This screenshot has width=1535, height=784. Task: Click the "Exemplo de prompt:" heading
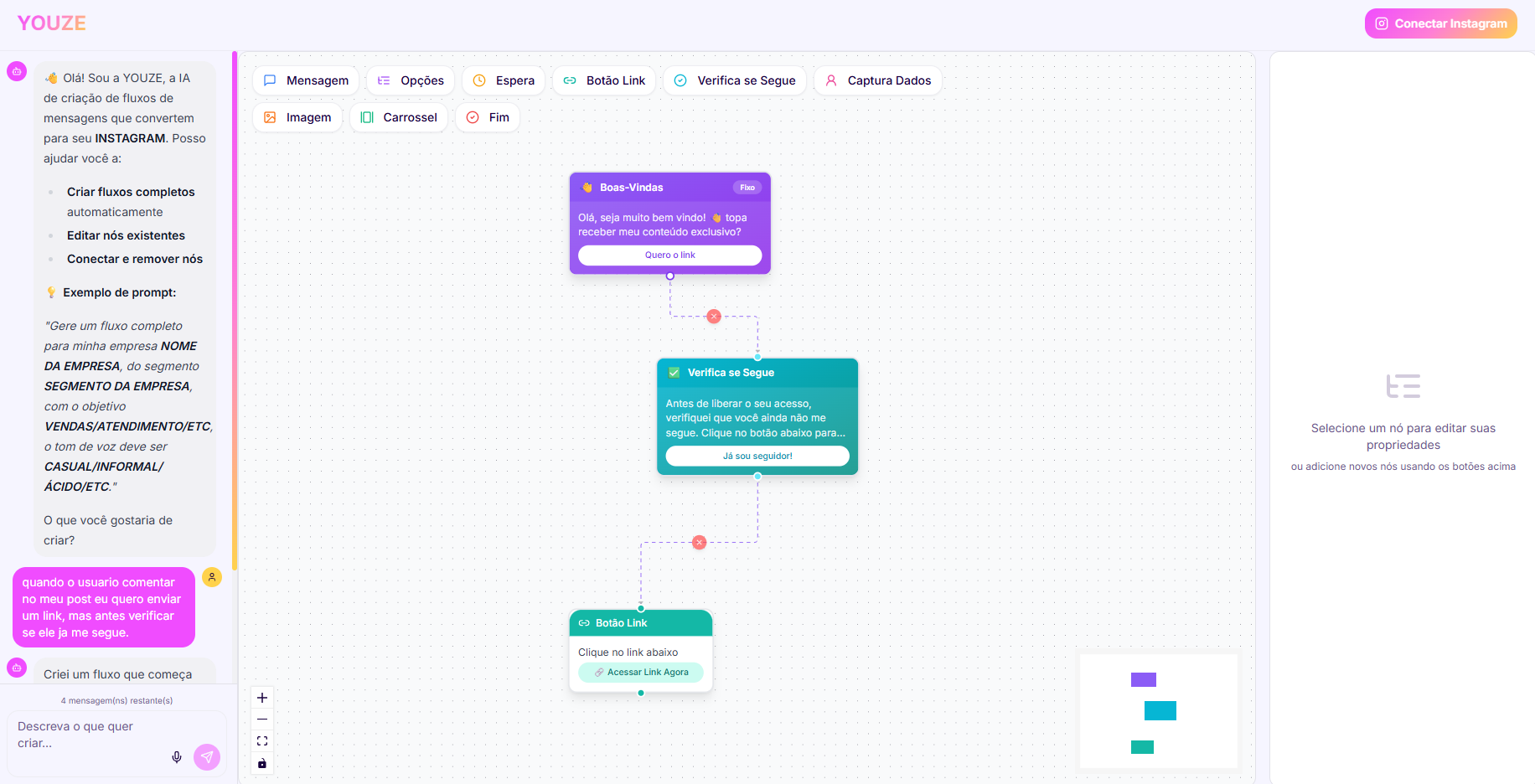coord(120,292)
